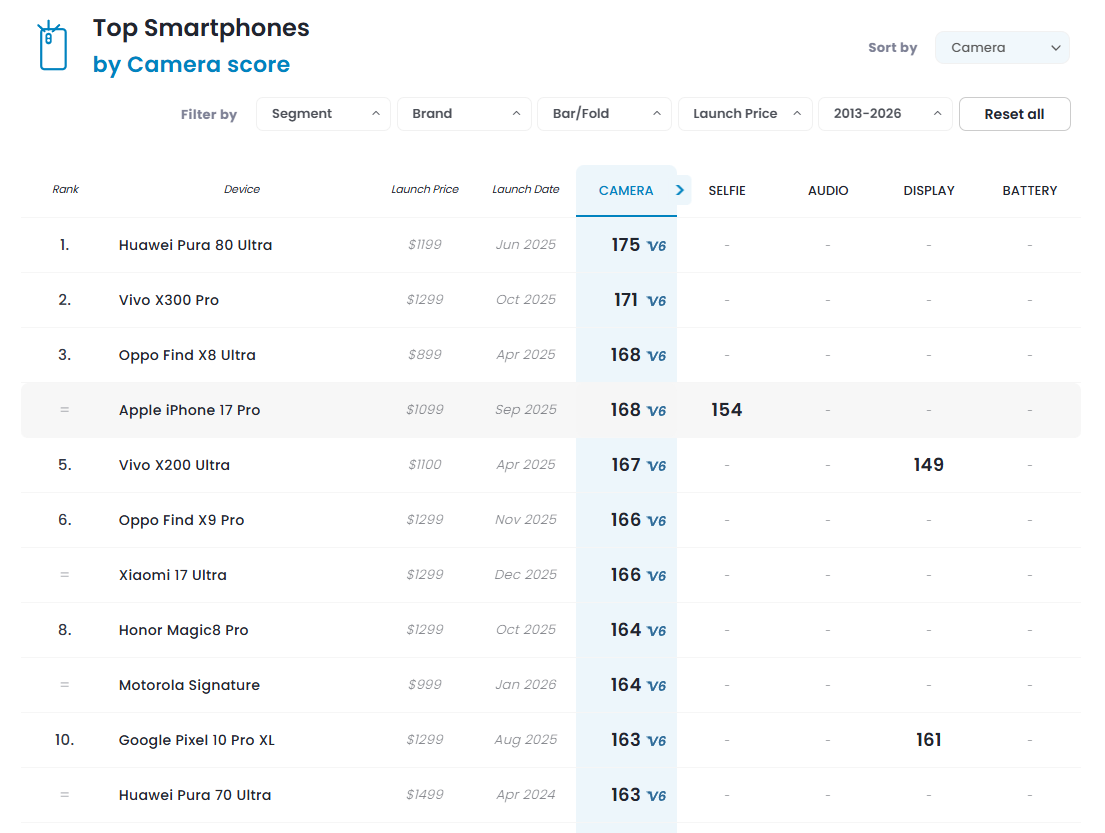Click the 'by Camera score' subtitle

(x=191, y=64)
